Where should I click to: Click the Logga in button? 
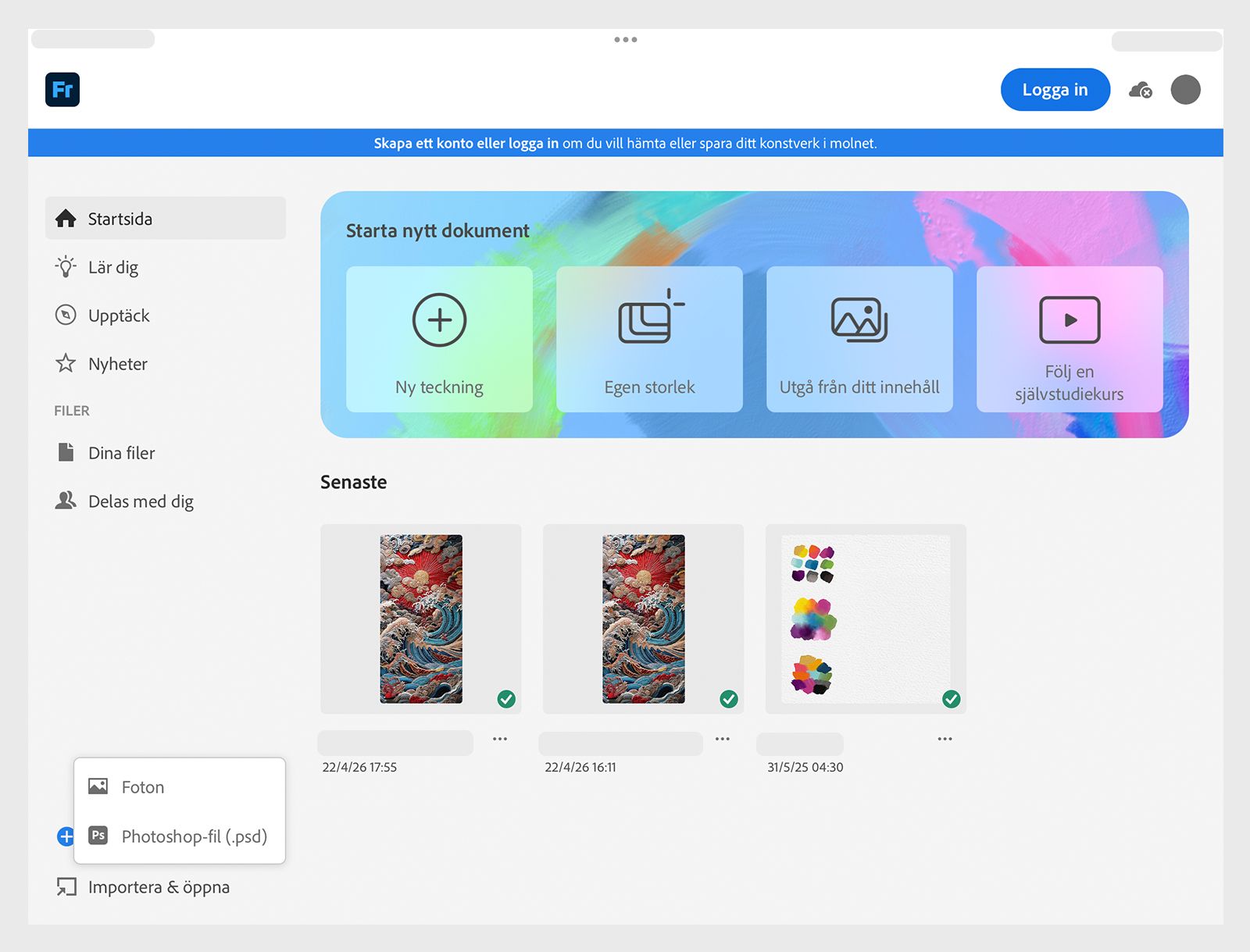1055,90
